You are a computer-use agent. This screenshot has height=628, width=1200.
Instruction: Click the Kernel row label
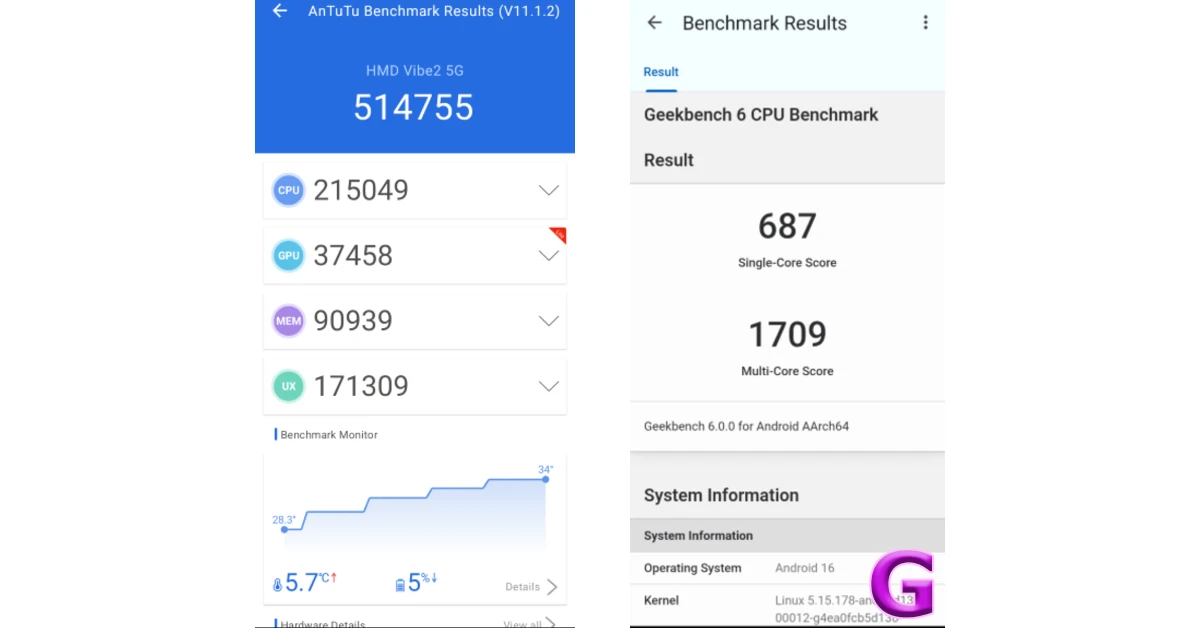(x=661, y=600)
